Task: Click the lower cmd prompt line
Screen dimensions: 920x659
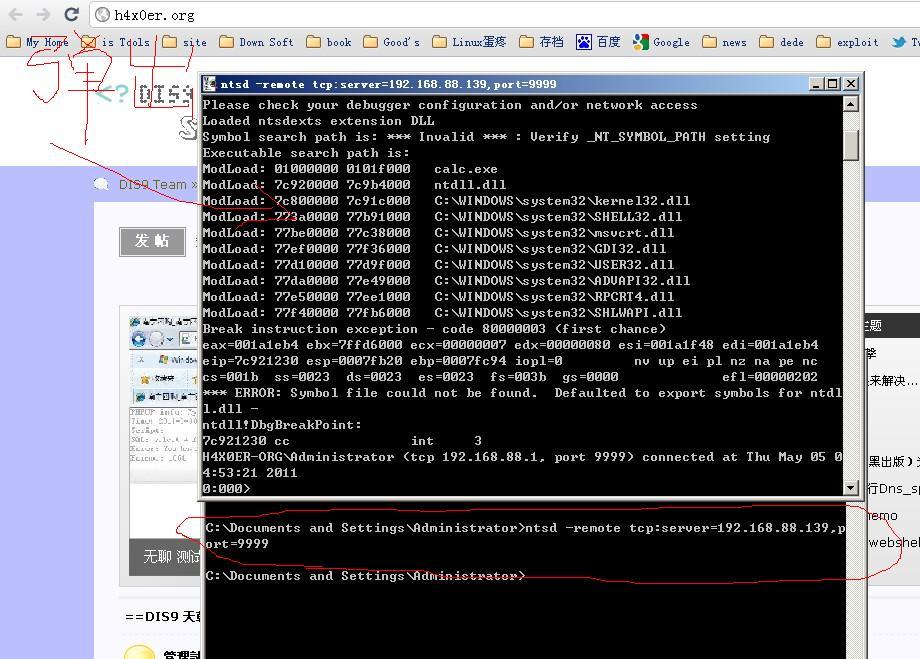Action: tap(365, 576)
